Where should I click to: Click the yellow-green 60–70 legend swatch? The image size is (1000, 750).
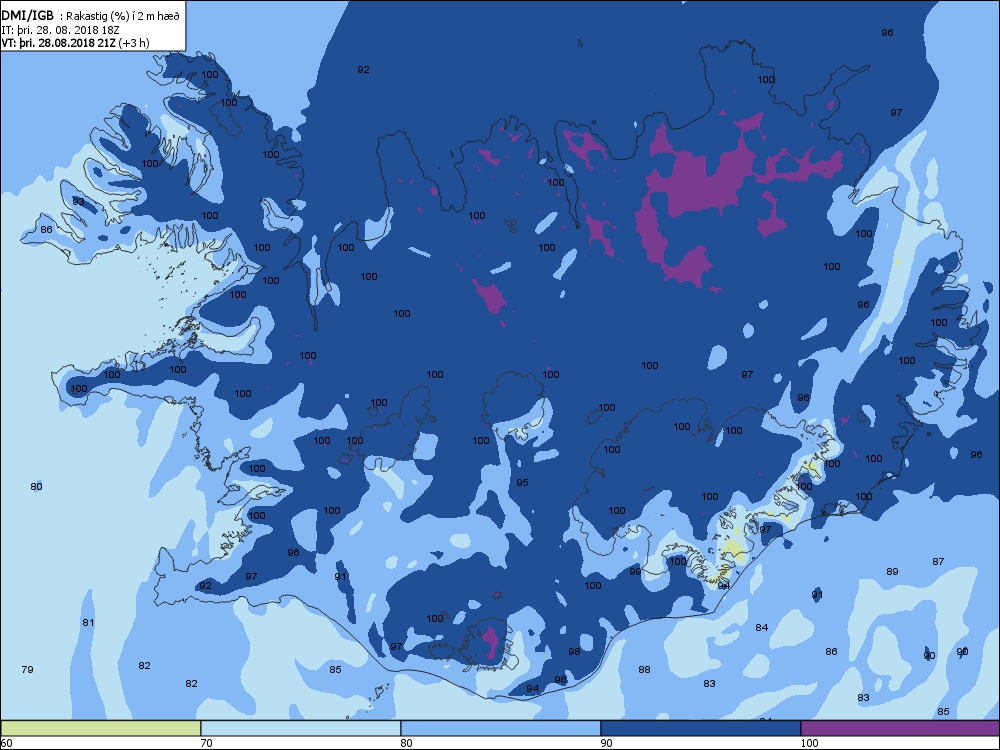coord(100,728)
